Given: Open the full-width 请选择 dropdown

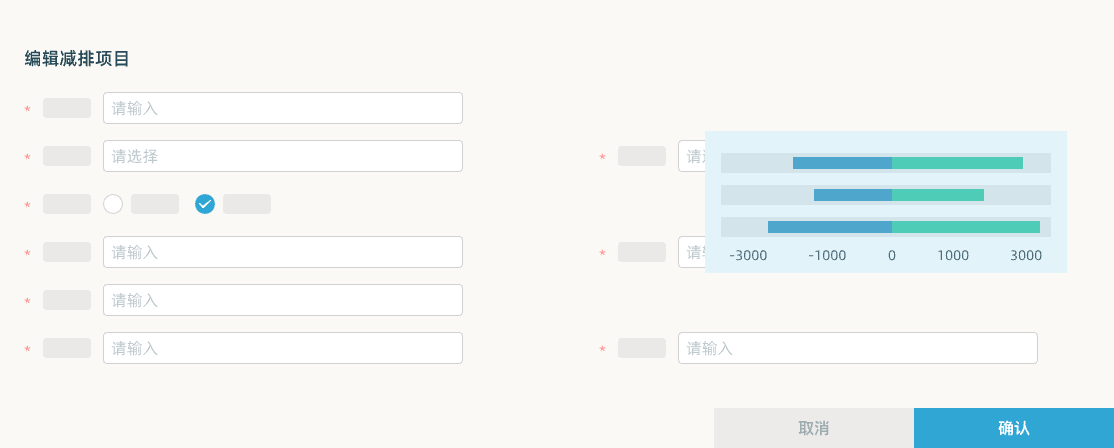Looking at the screenshot, I should click(283, 156).
